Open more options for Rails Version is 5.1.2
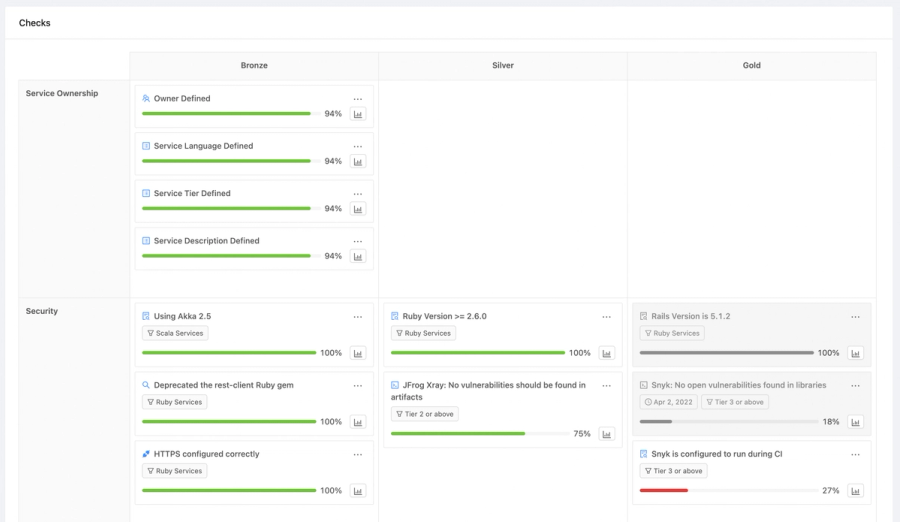 pyautogui.click(x=855, y=317)
